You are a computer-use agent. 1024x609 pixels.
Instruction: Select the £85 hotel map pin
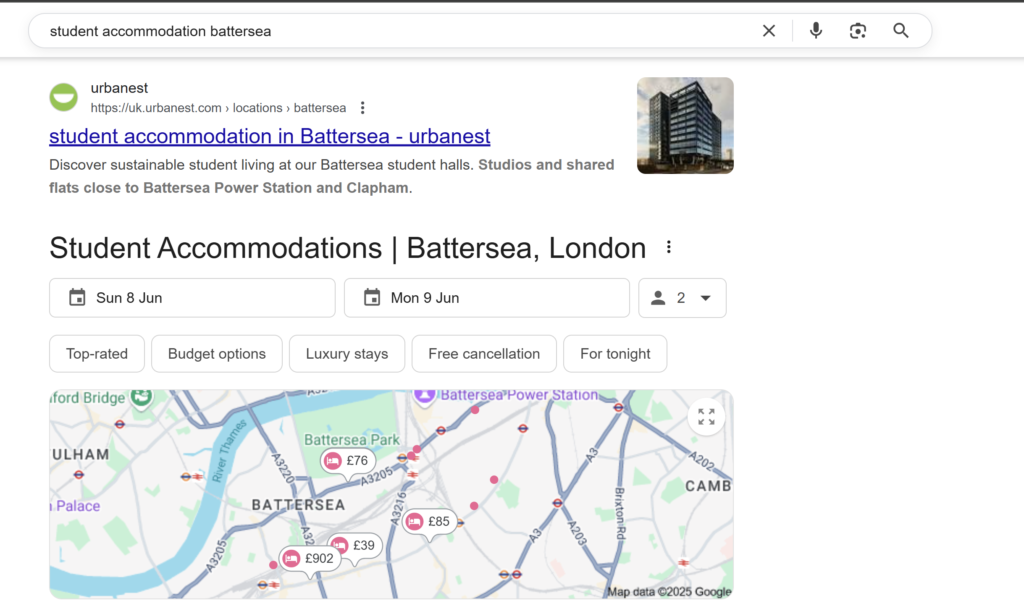(x=429, y=522)
